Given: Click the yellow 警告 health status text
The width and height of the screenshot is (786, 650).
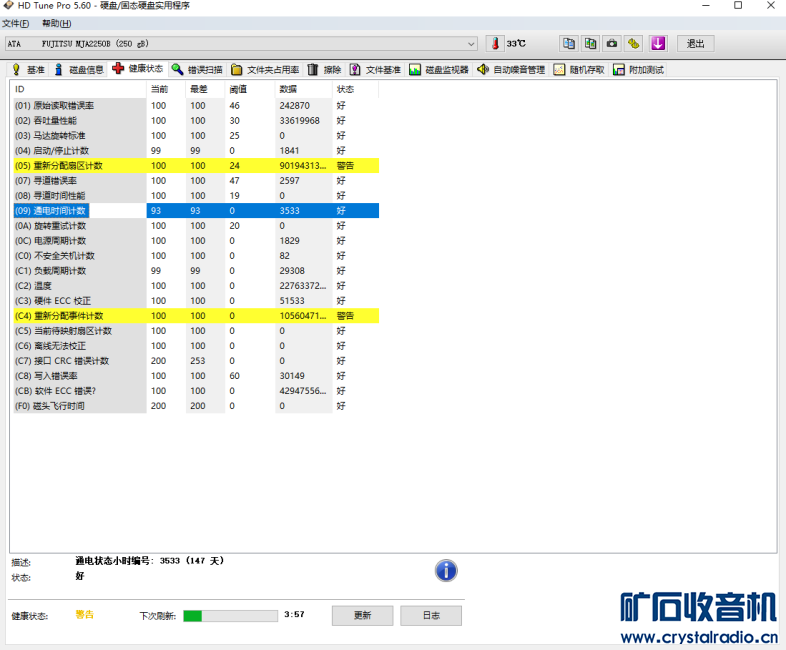Looking at the screenshot, I should [x=84, y=615].
